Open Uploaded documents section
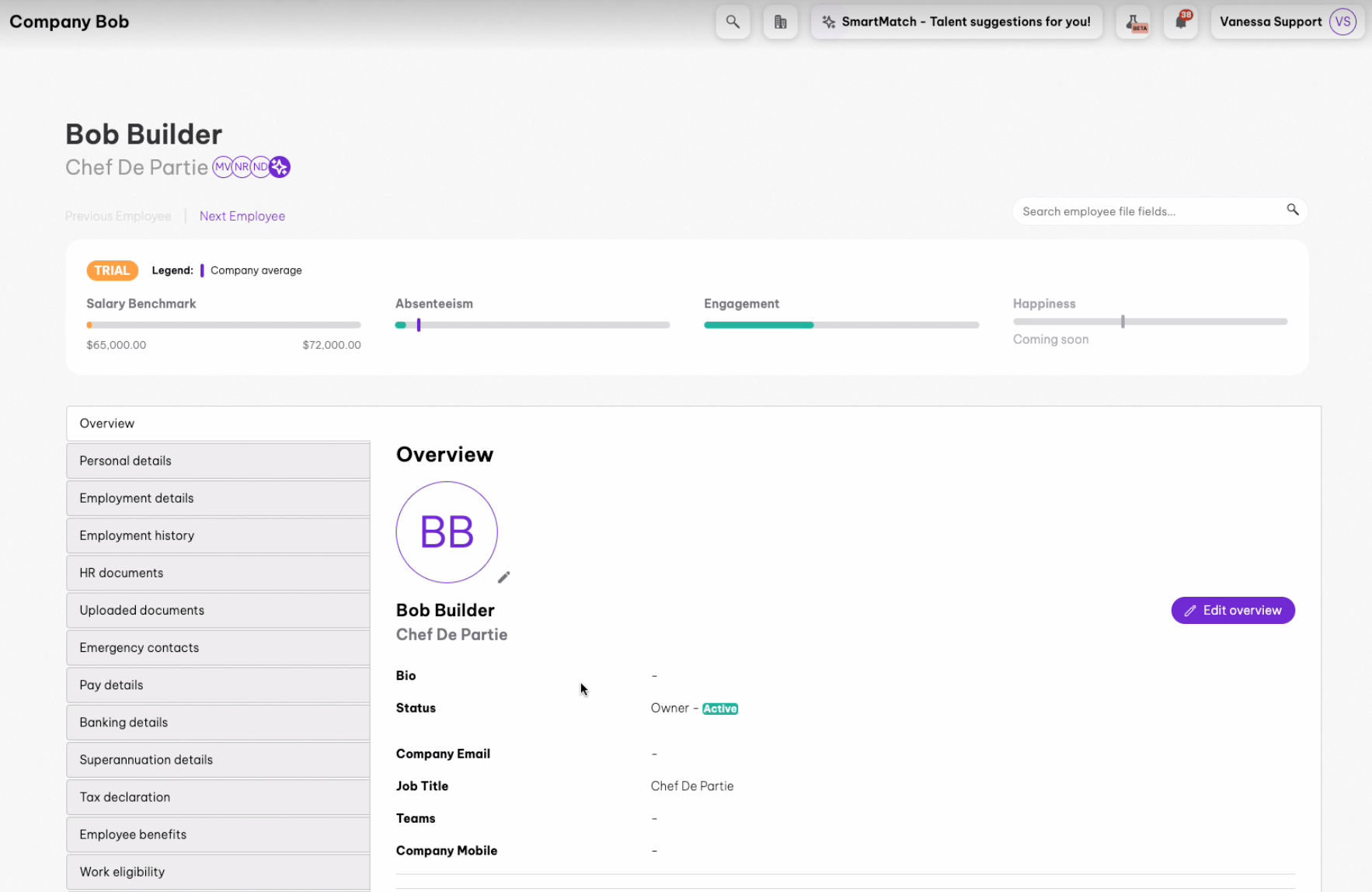This screenshot has height=892, width=1372. (x=218, y=610)
